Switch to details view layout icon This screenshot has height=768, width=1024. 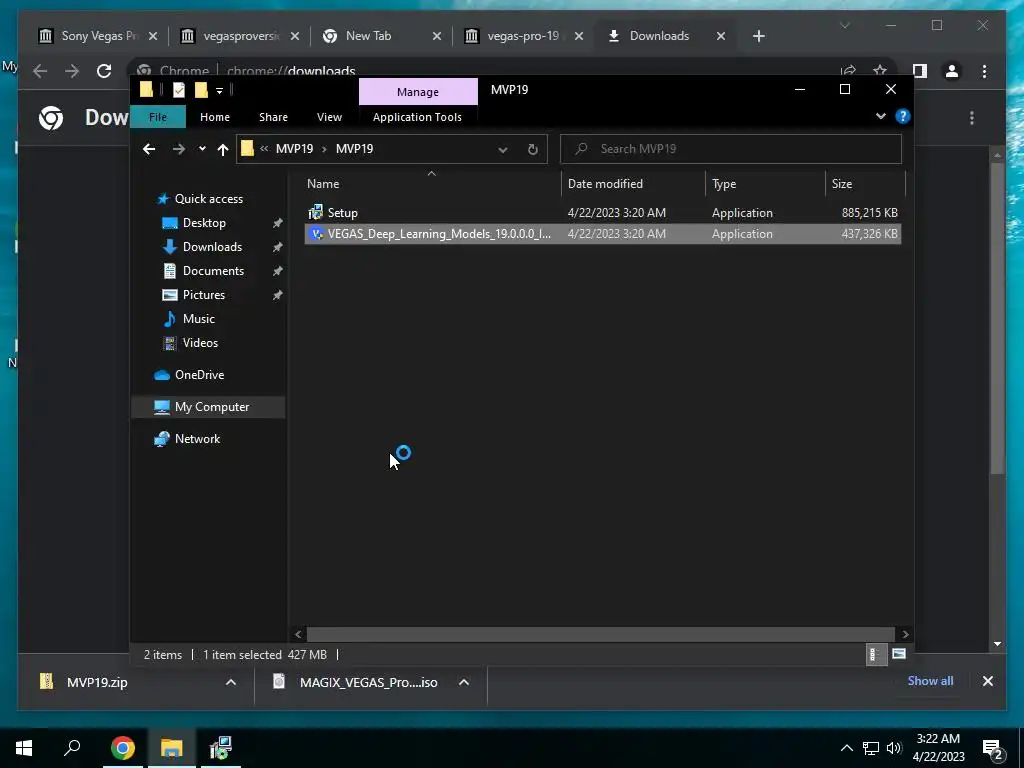click(x=876, y=654)
